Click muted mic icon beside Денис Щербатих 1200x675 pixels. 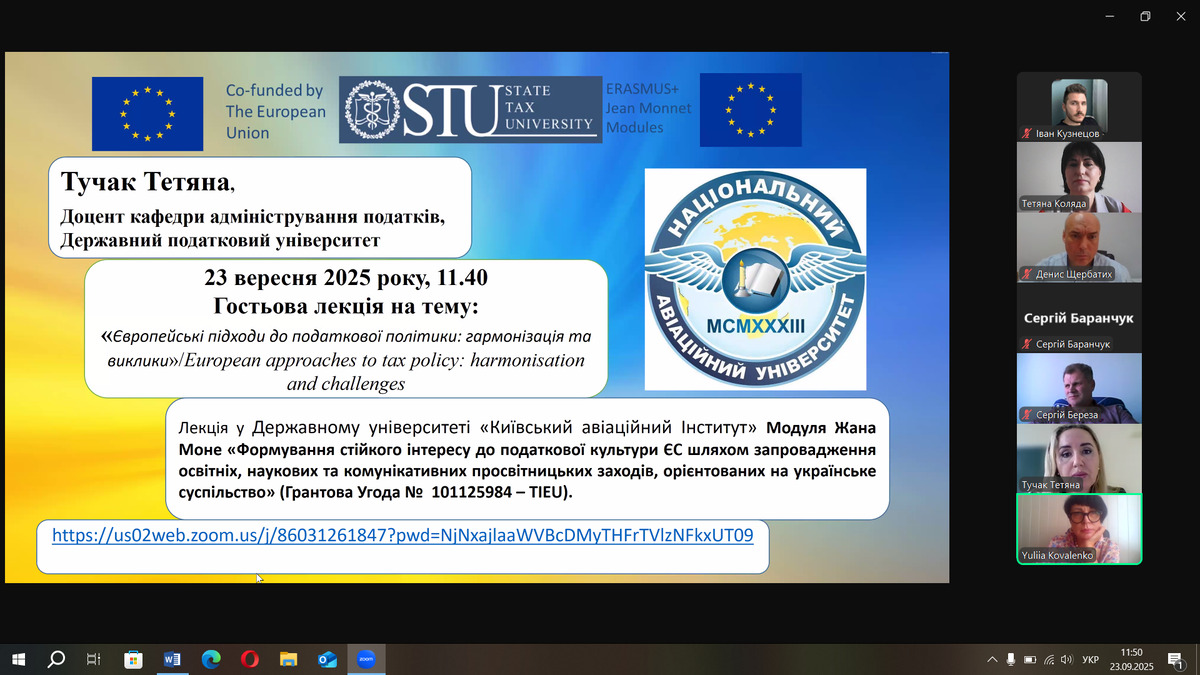tap(1026, 274)
